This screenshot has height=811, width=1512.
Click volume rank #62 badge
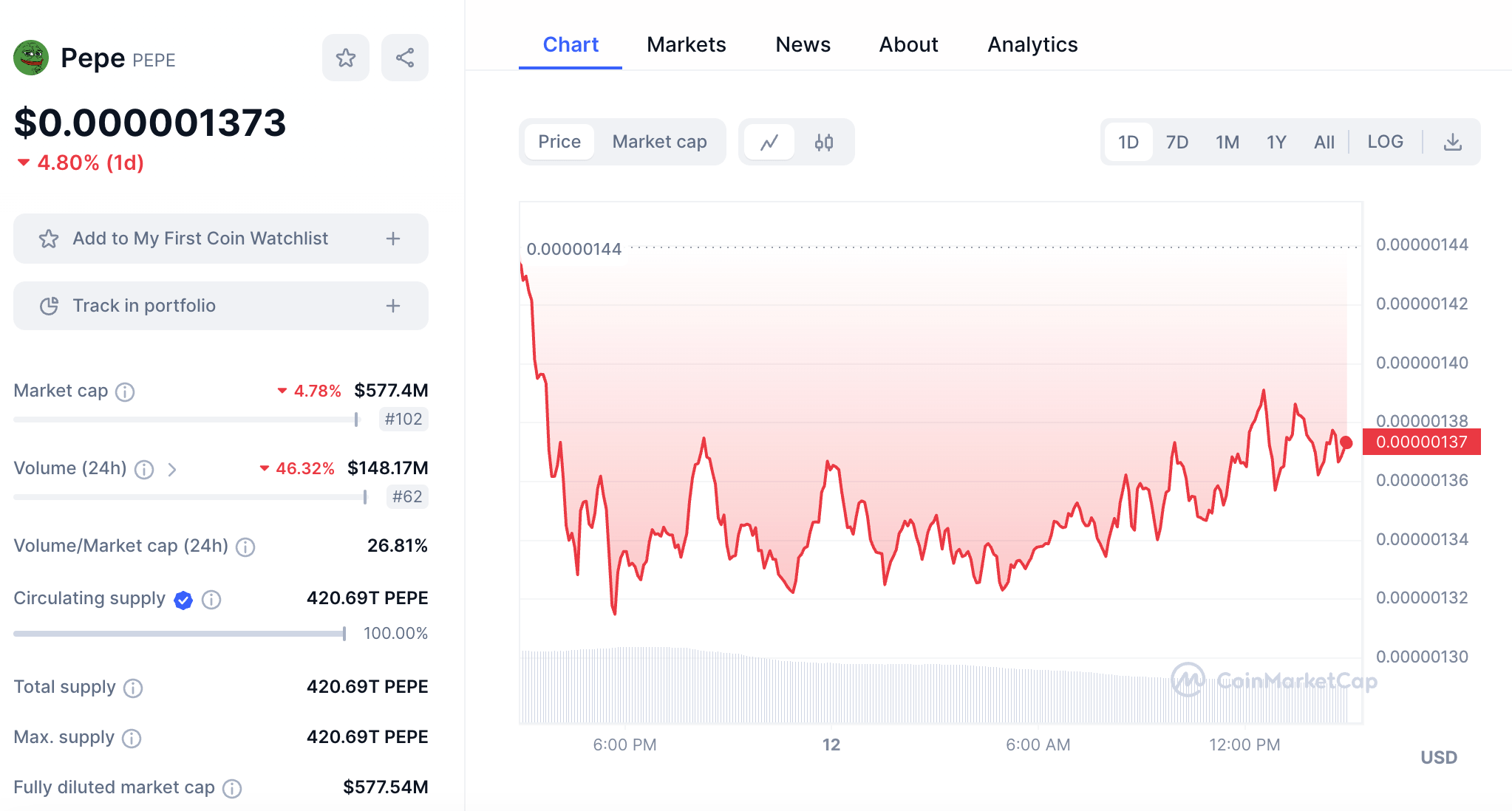pos(407,497)
